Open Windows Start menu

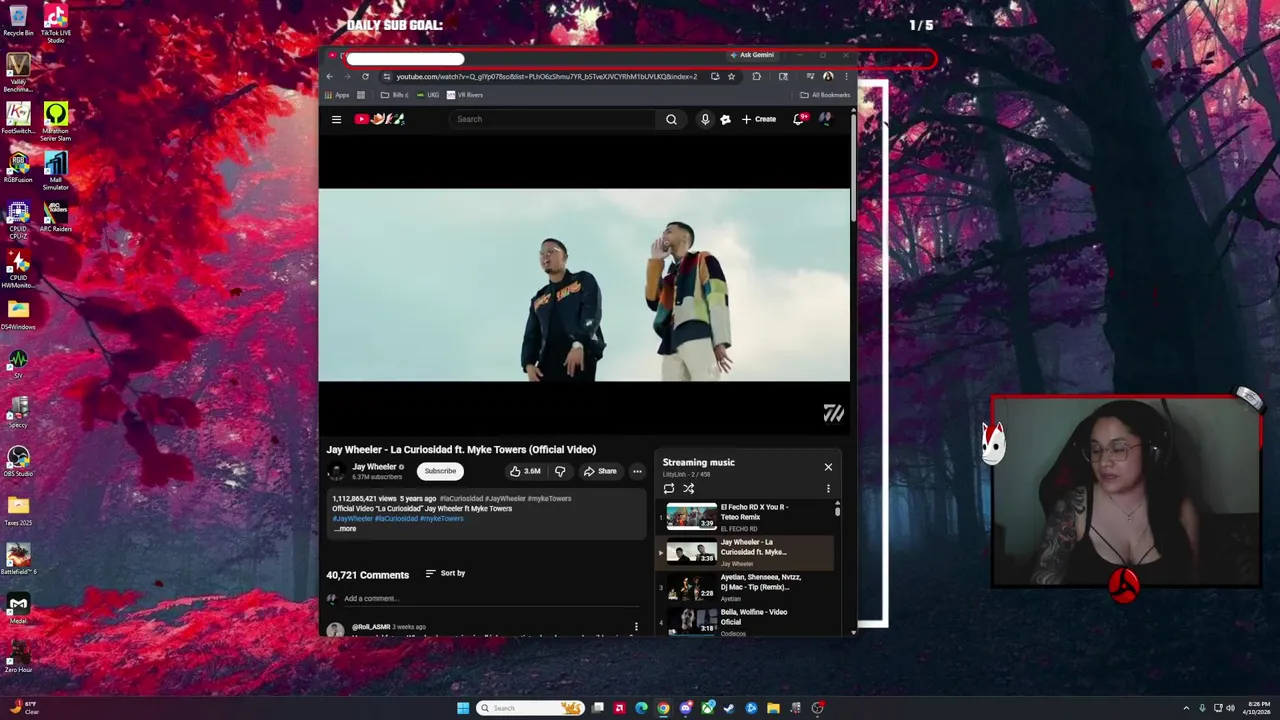click(463, 708)
